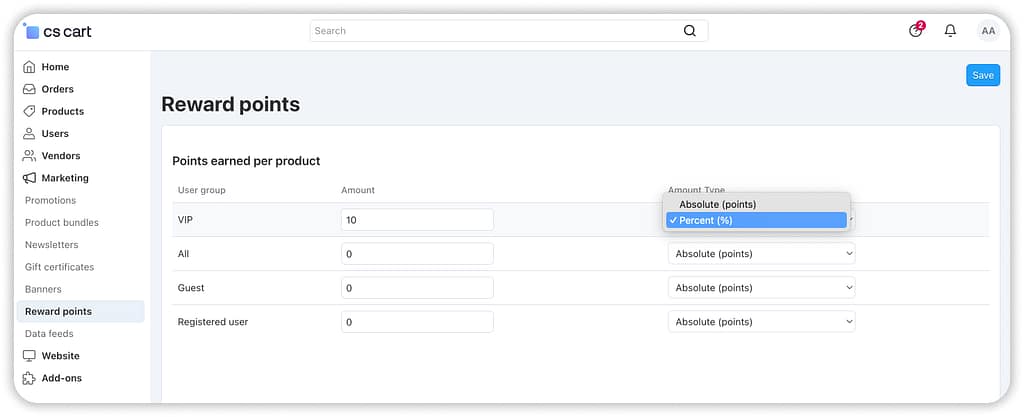Expand Amount Type dropdown for Guest
Image resolution: width=1024 pixels, height=417 pixels.
761,288
